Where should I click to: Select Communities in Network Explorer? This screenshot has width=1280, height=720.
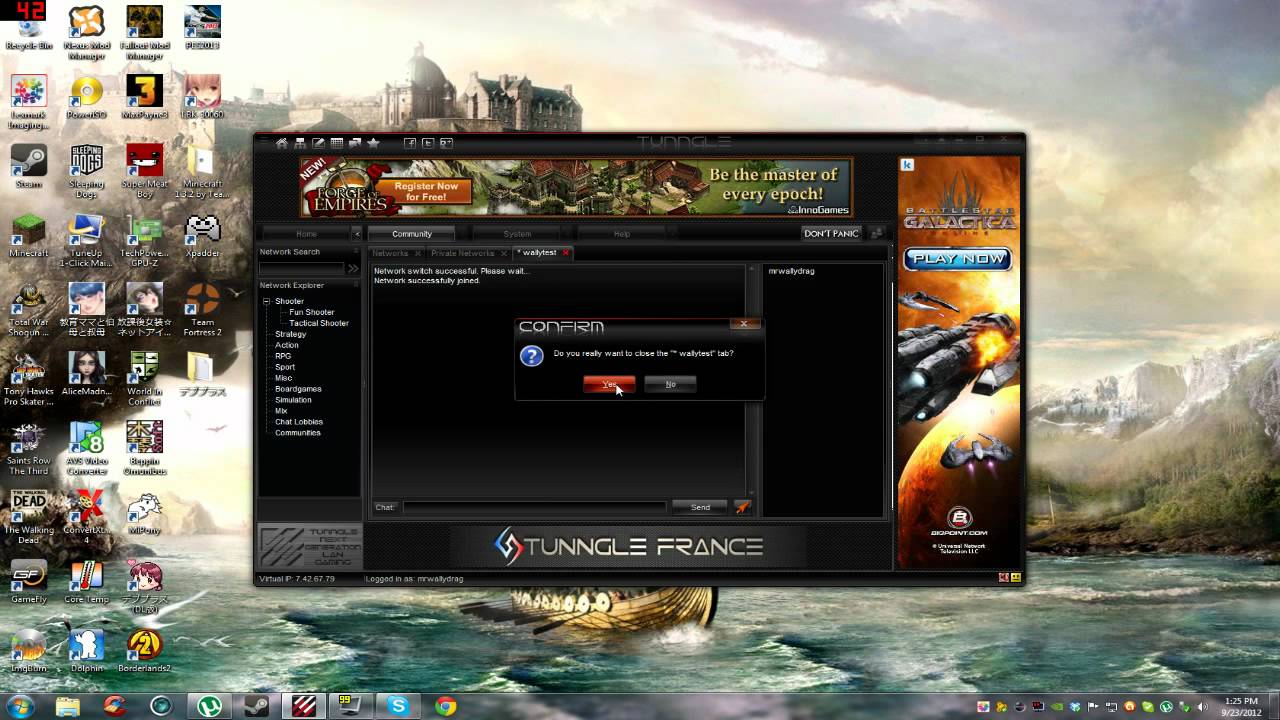(298, 433)
